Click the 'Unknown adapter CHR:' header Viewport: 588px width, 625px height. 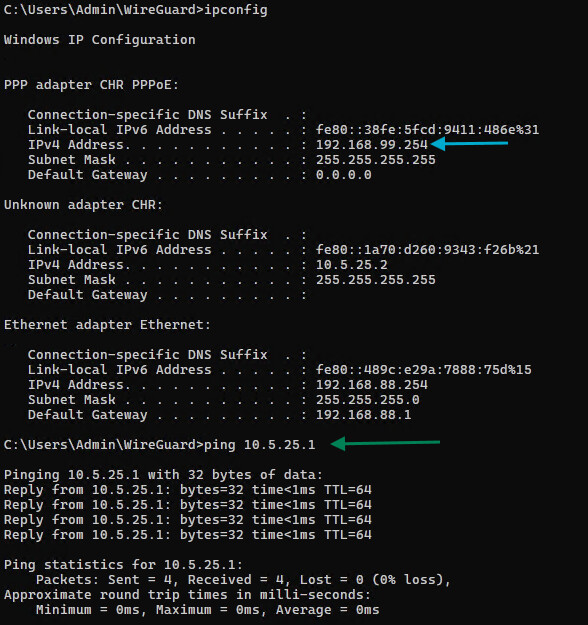(x=83, y=205)
